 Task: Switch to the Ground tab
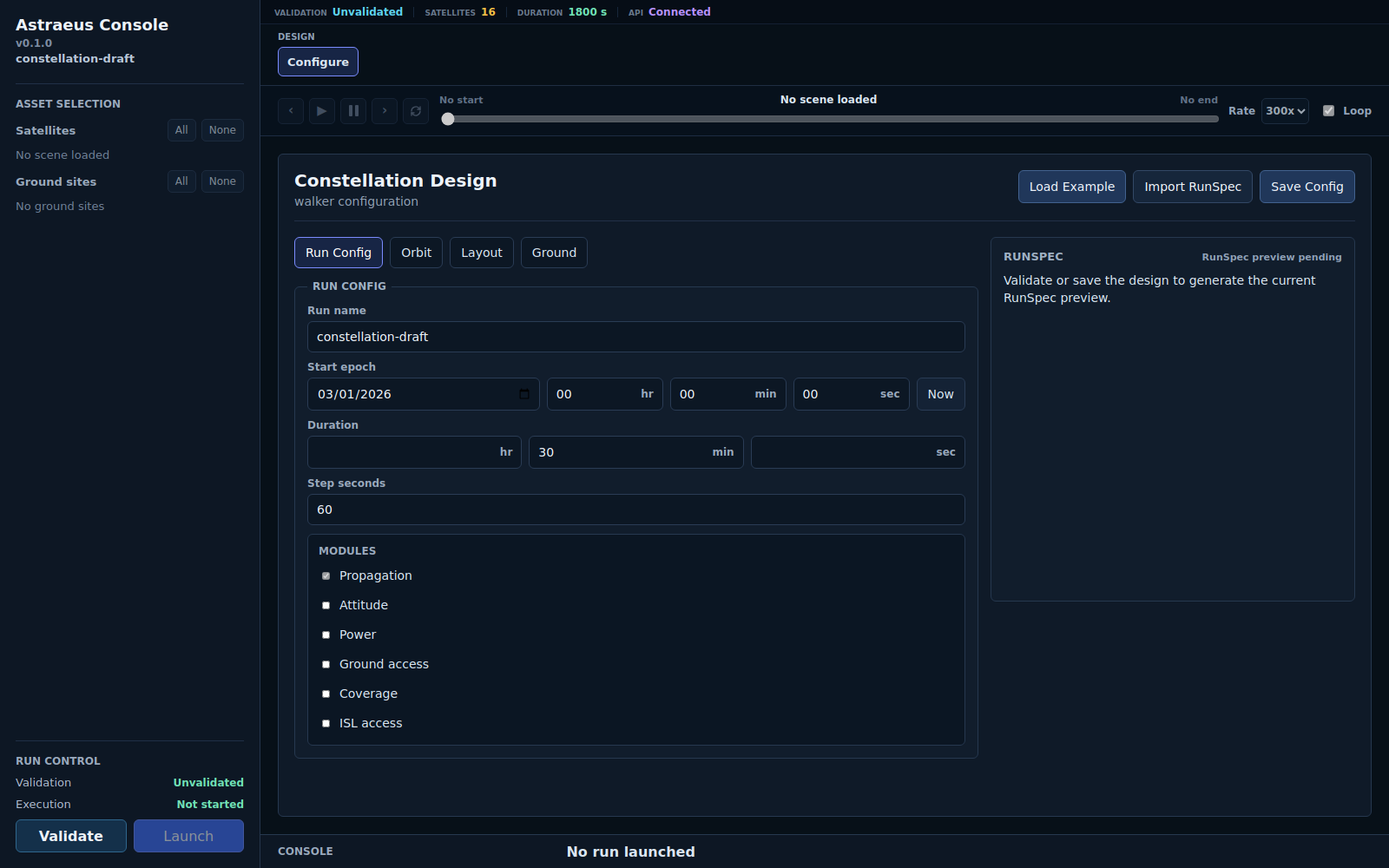554,253
